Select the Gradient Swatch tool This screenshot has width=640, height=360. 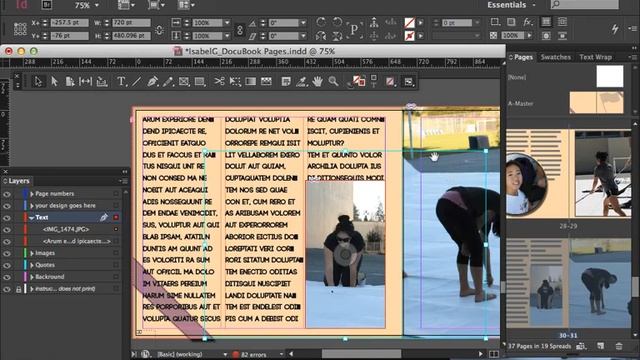[x=251, y=82]
